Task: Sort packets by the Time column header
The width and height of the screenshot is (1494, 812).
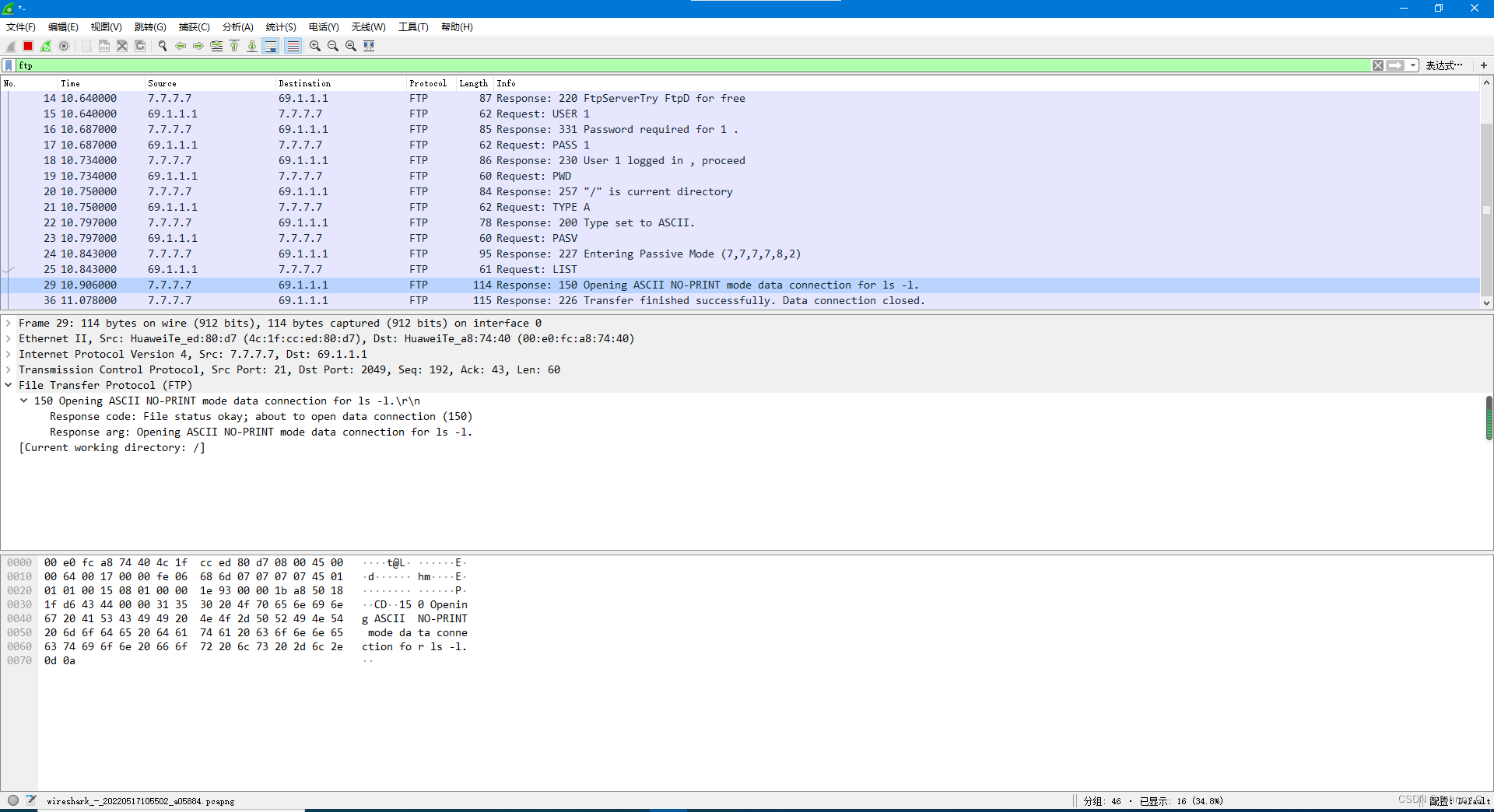Action: [101, 83]
